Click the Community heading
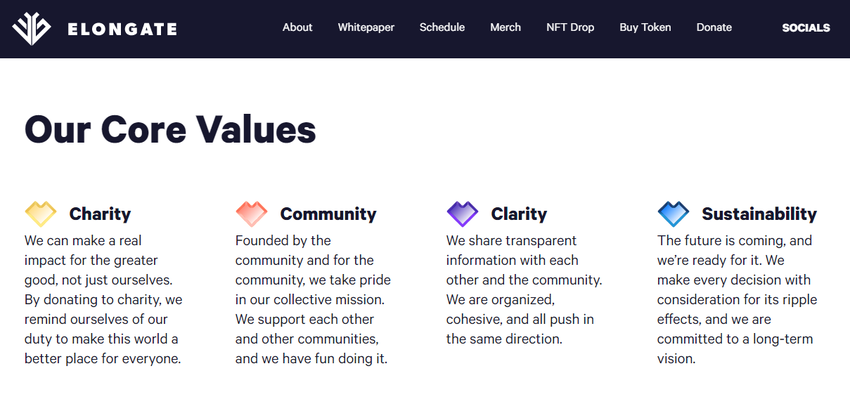 328,214
